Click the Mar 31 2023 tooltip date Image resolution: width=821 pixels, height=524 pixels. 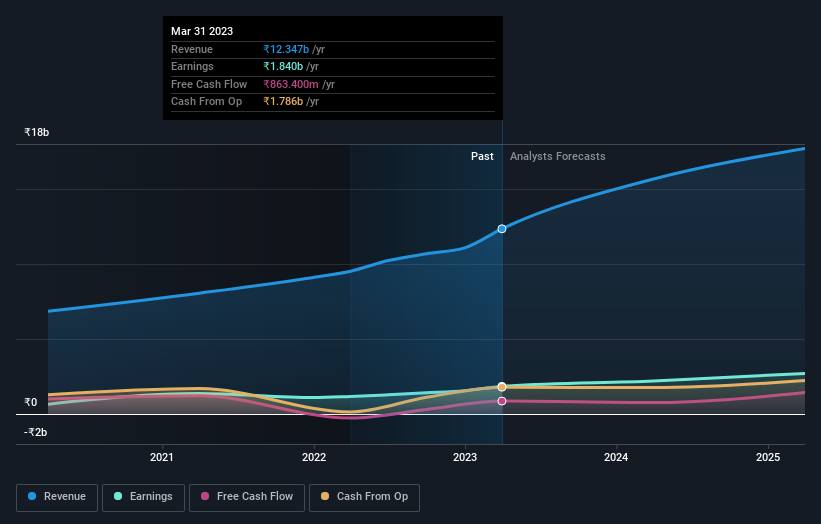click(202, 31)
